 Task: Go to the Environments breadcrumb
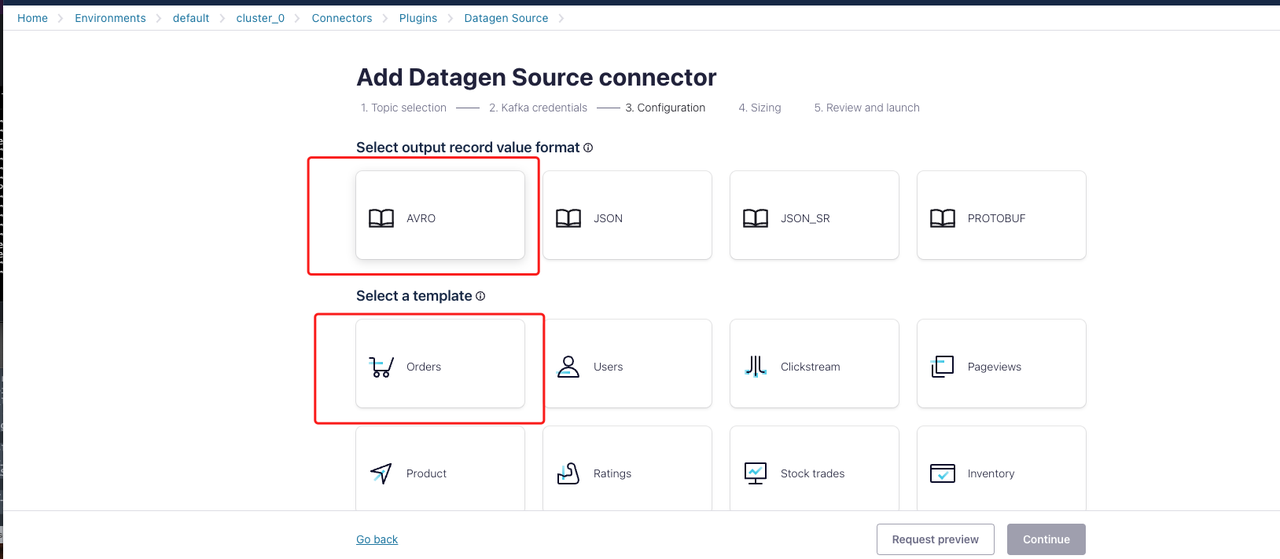110,18
